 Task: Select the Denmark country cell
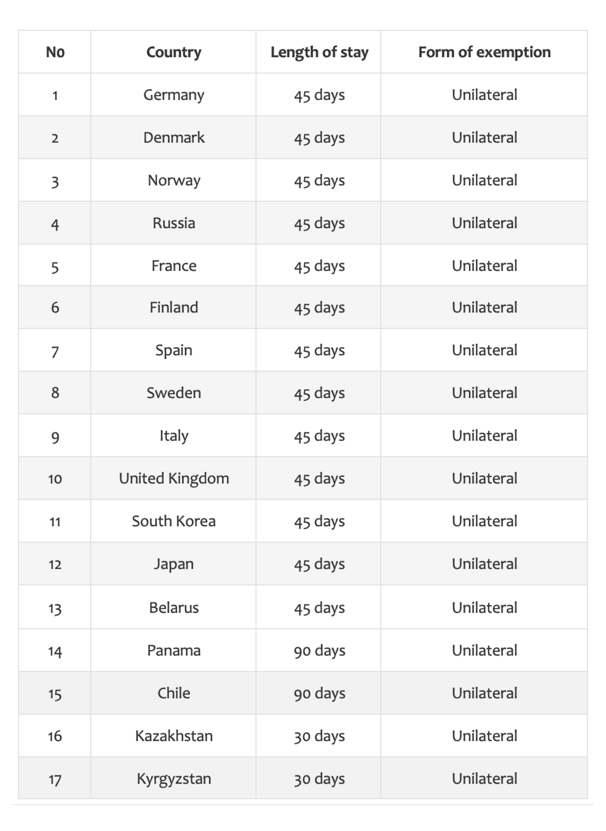pyautogui.click(x=173, y=137)
